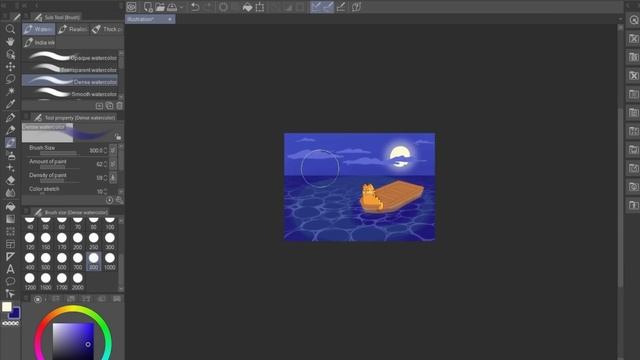Viewport: 640px width, 360px height.
Task: Select the Gradient tool
Action: [10, 219]
